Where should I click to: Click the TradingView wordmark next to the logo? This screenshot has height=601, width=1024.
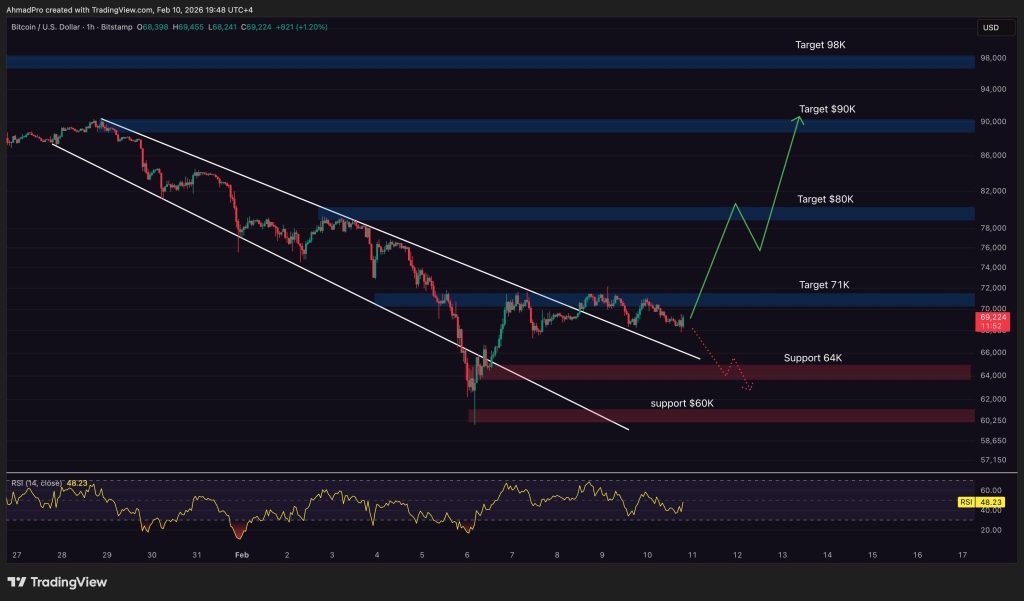click(70, 580)
